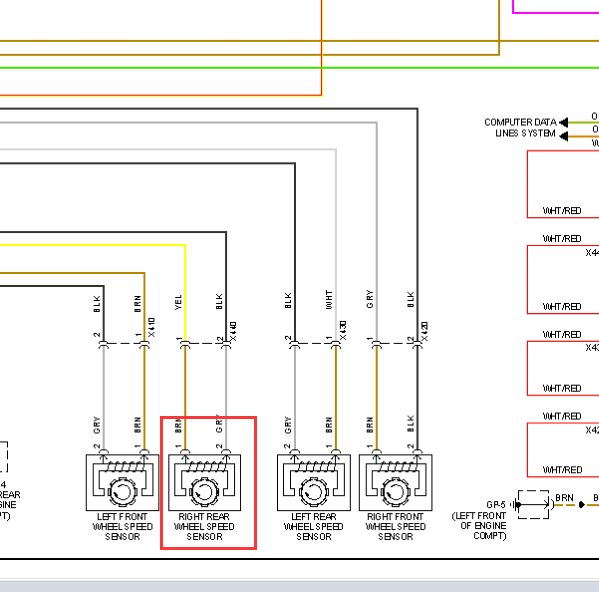The image size is (599, 592).
Task: Click BRN label on Left Rear sensor pin 1
Action: point(329,425)
